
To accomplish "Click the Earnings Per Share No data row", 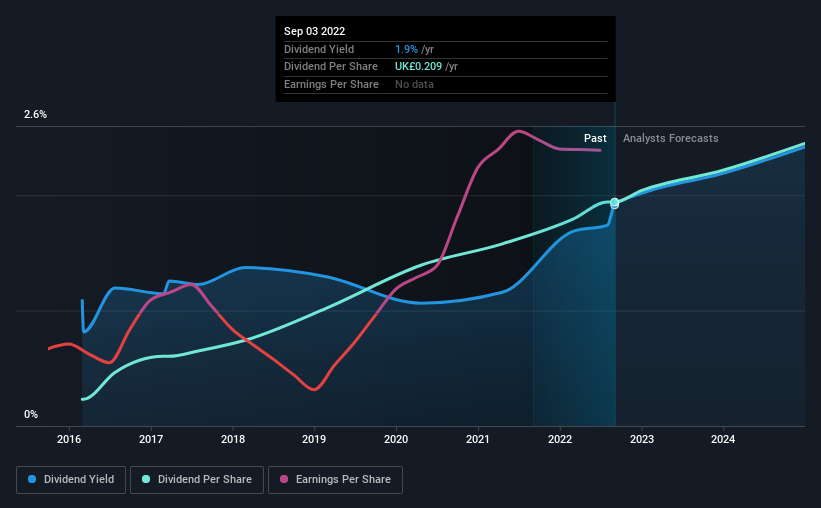I will 446,84.
